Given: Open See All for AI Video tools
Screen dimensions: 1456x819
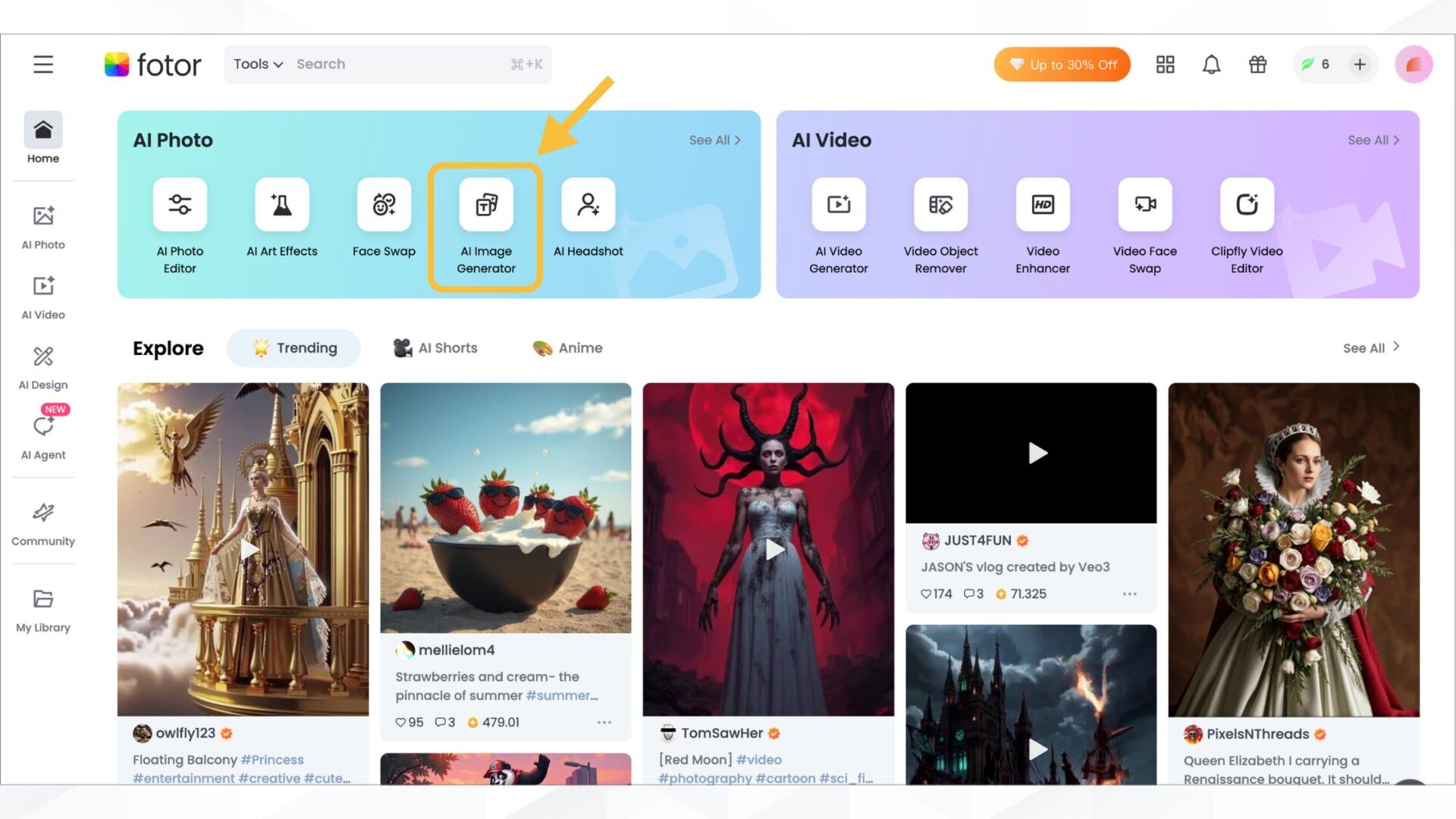Looking at the screenshot, I should (x=1373, y=140).
